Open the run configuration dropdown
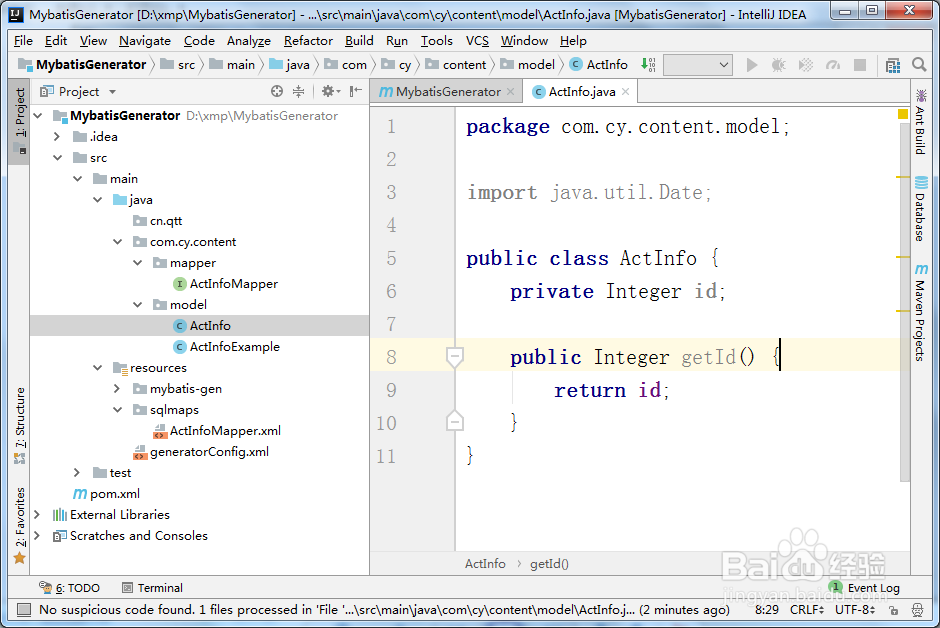Image resolution: width=940 pixels, height=628 pixels. pos(698,65)
